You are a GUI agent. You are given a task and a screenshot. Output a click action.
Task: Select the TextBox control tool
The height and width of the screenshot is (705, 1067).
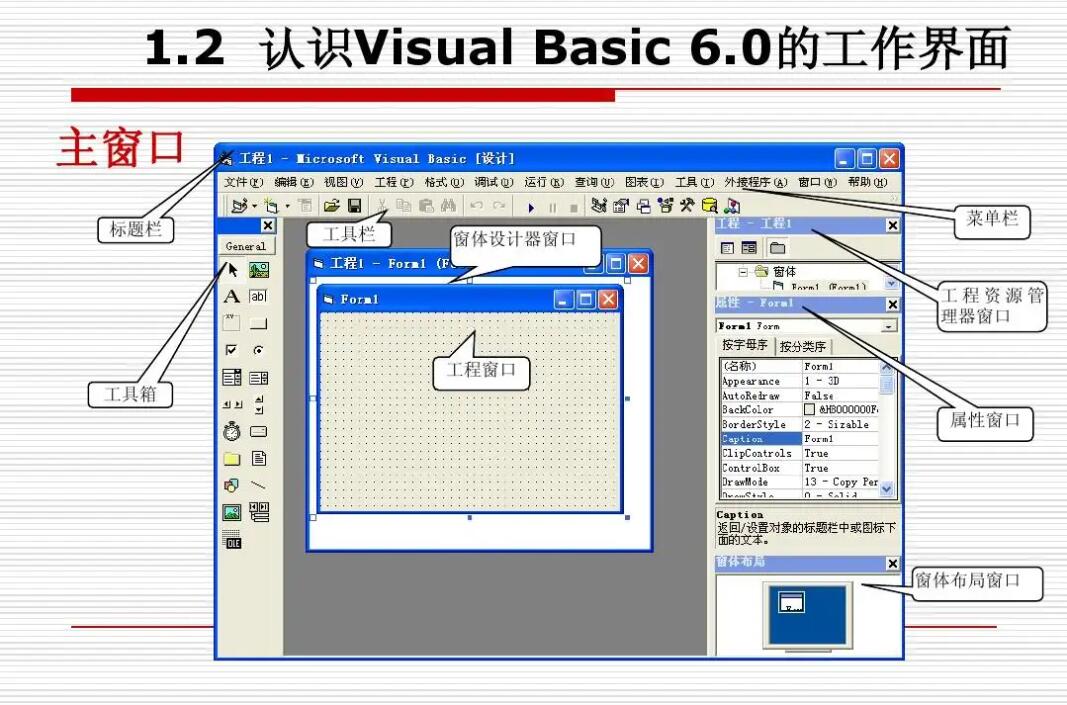tap(258, 296)
